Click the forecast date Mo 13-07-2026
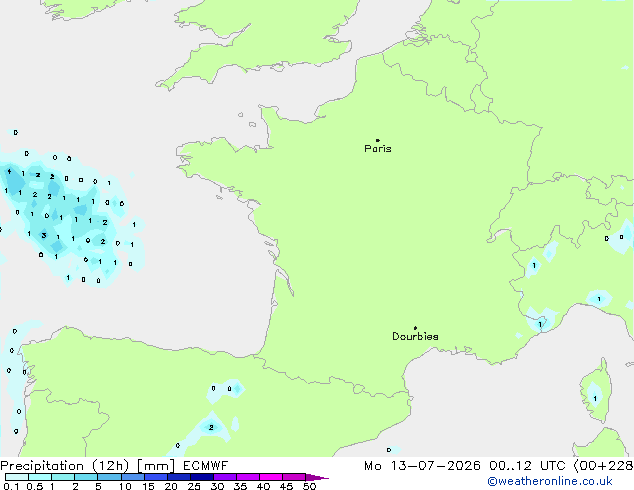The width and height of the screenshot is (634, 490). 422,466
